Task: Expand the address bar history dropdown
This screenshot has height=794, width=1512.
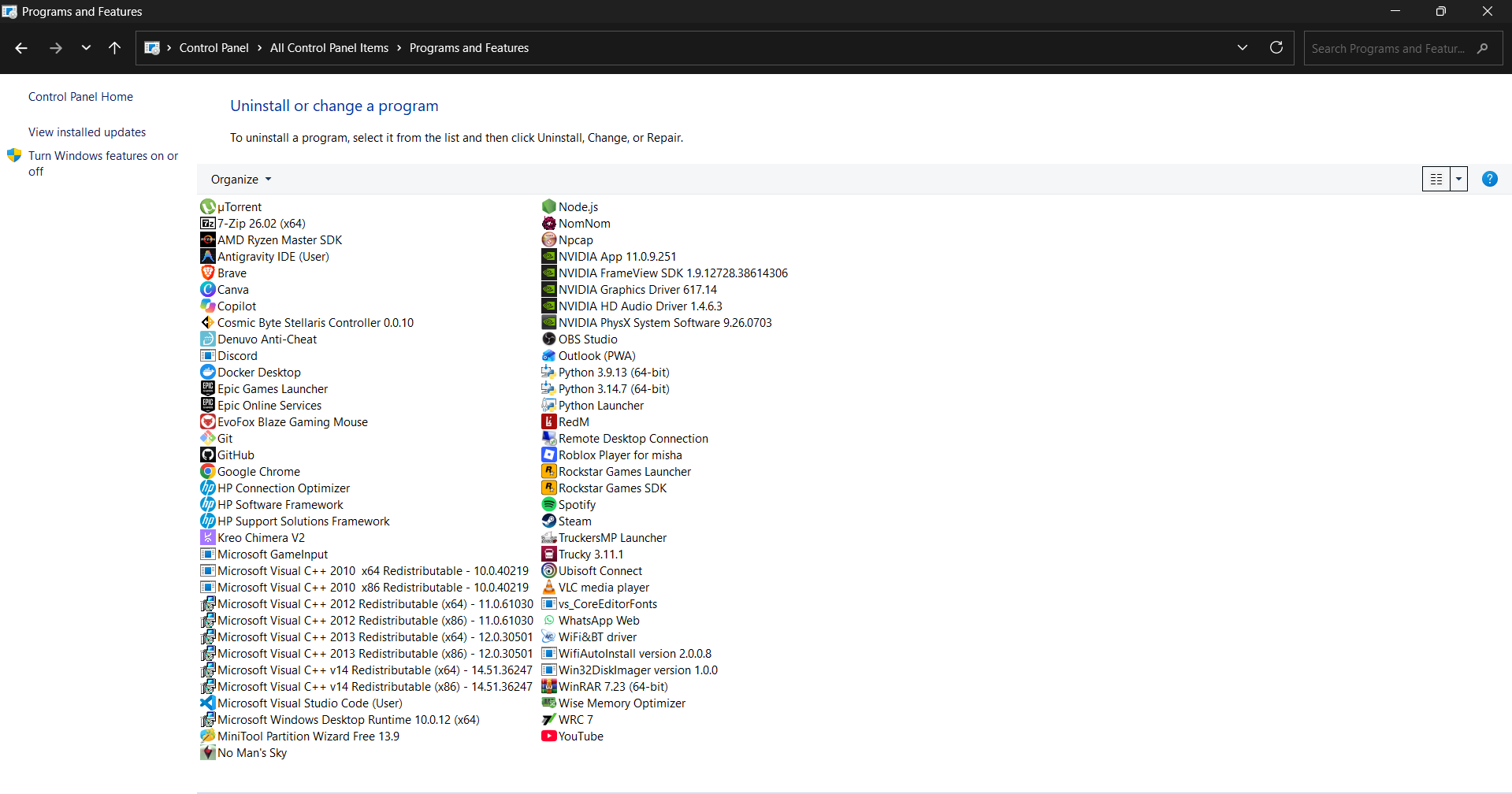Action: click(1243, 48)
